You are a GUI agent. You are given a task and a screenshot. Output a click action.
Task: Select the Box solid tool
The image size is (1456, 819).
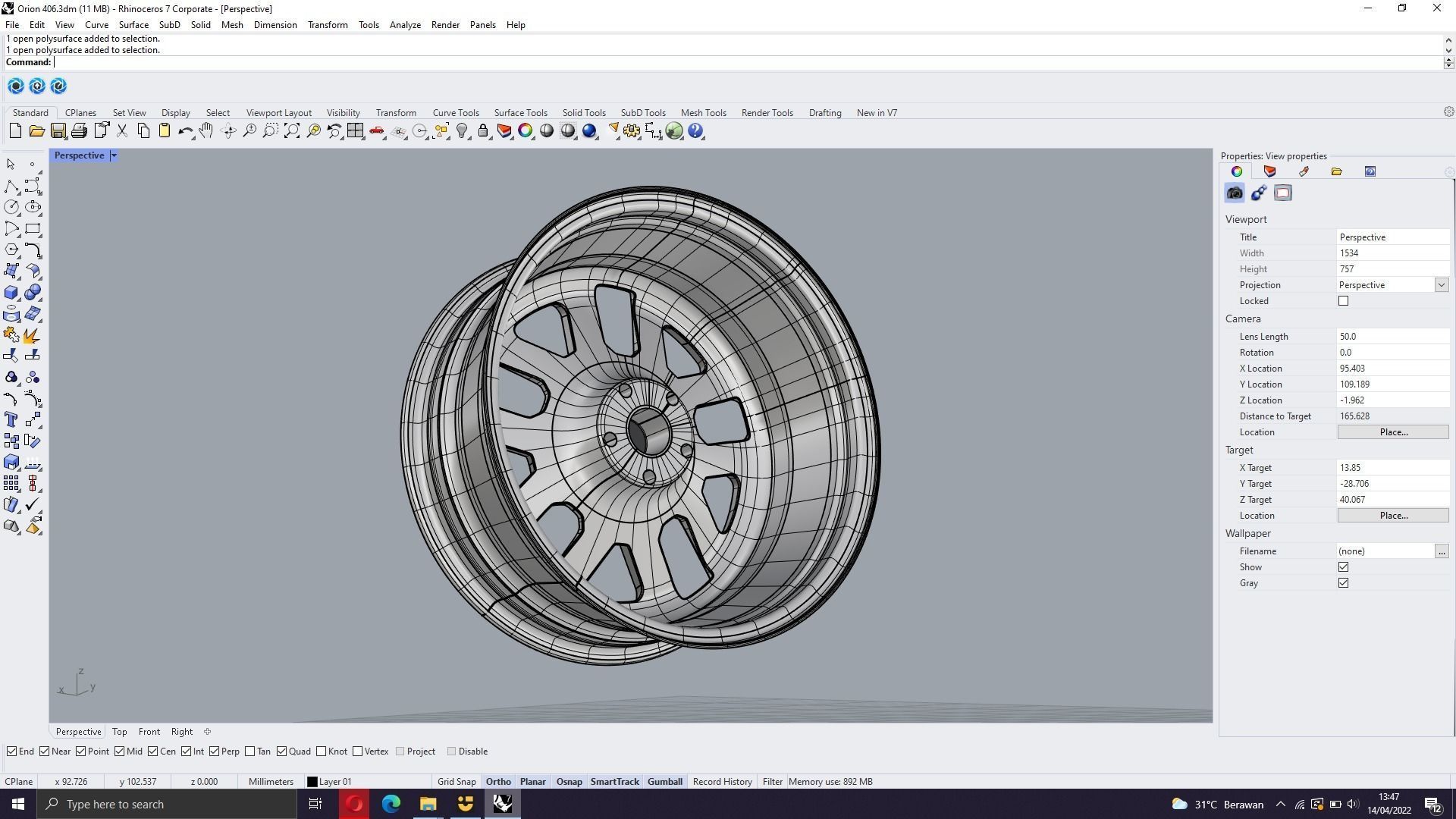(11, 293)
